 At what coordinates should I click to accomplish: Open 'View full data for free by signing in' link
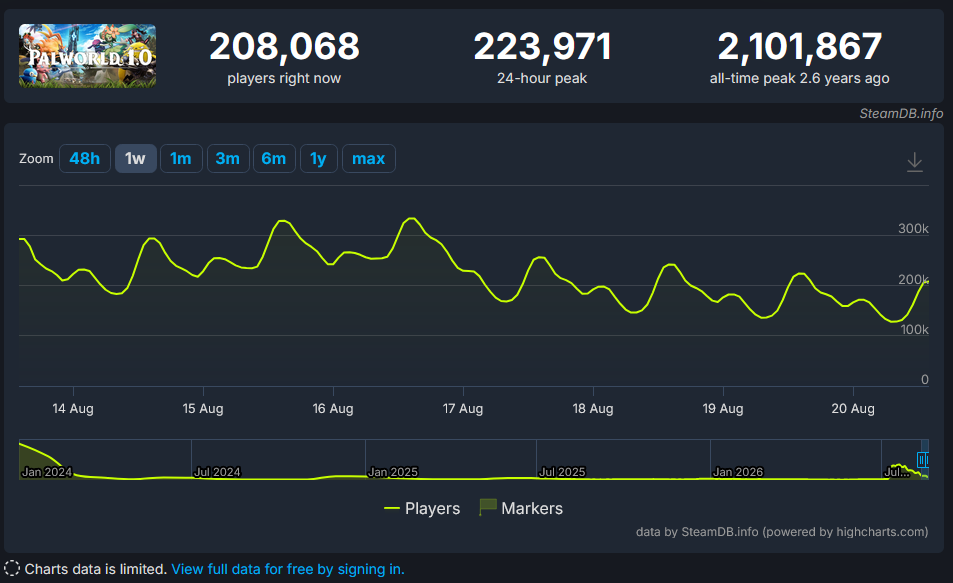click(x=287, y=569)
